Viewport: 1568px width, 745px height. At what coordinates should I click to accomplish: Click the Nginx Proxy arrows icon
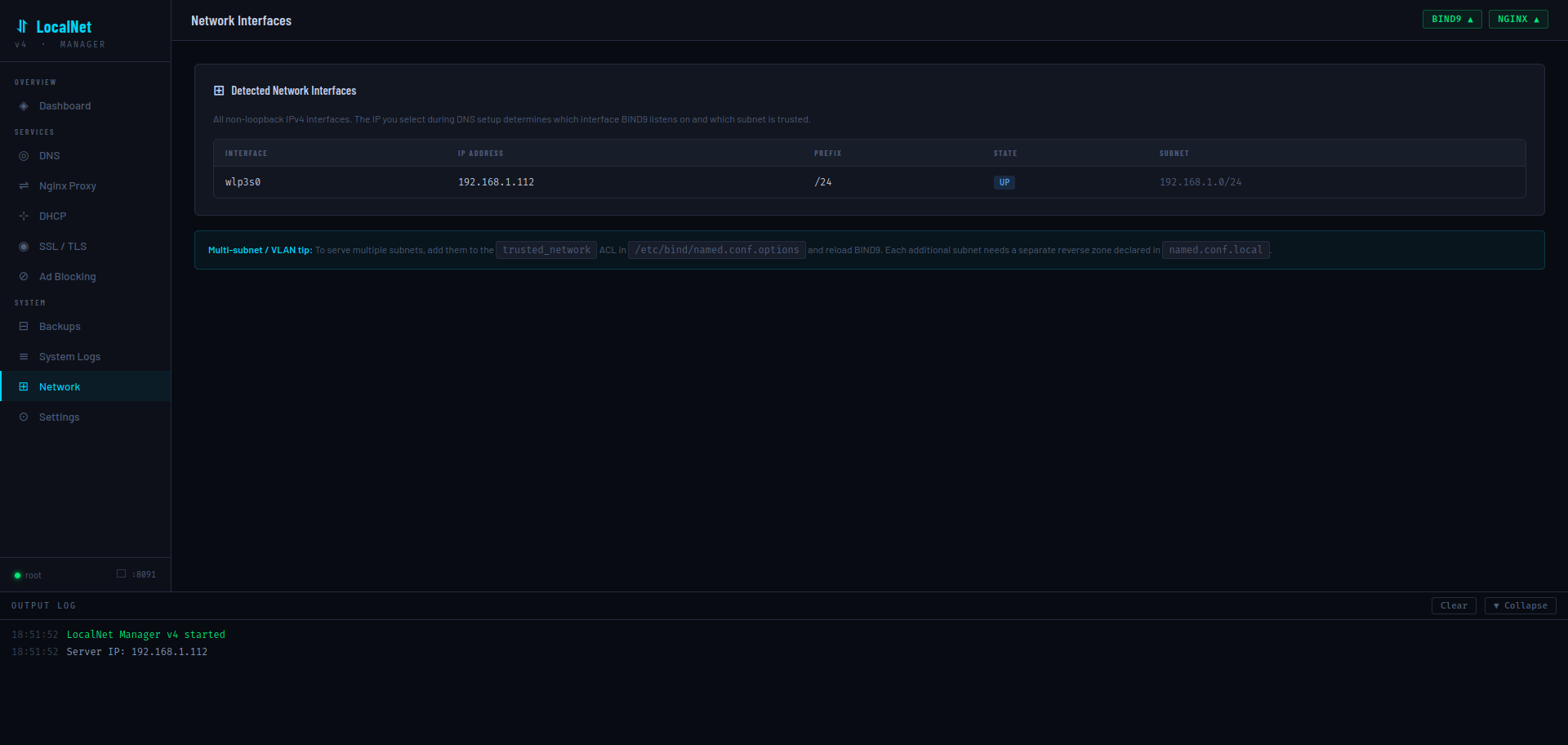click(24, 186)
